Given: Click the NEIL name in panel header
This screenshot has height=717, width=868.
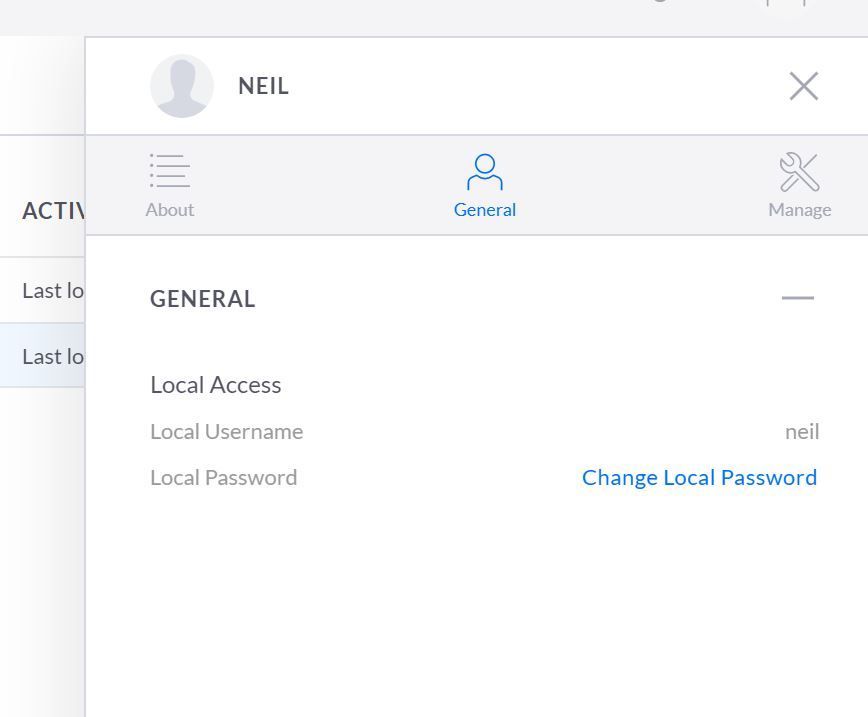Looking at the screenshot, I should 263,87.
